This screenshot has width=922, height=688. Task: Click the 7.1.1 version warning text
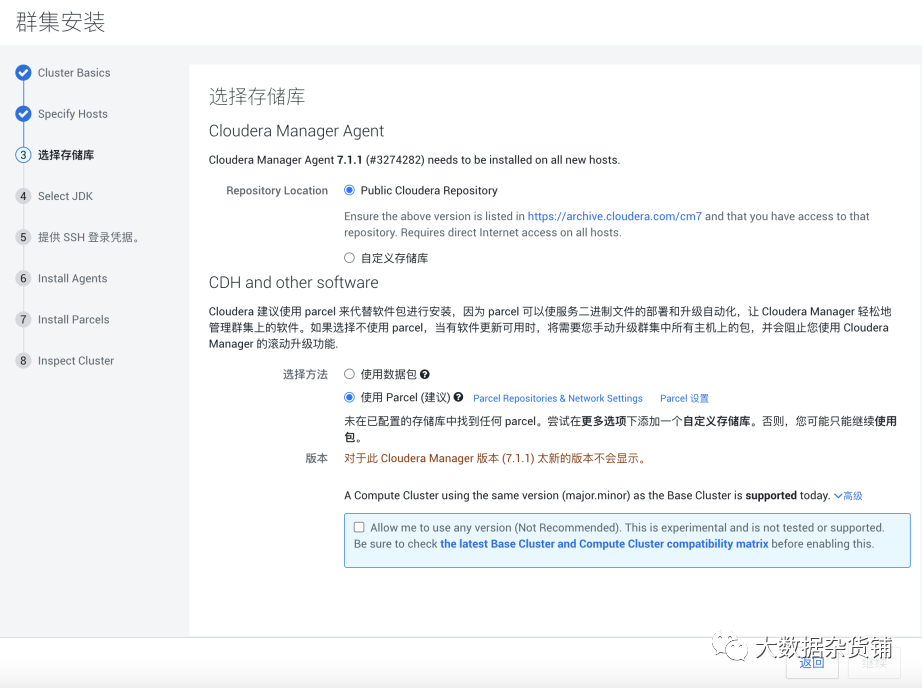[x=496, y=459]
